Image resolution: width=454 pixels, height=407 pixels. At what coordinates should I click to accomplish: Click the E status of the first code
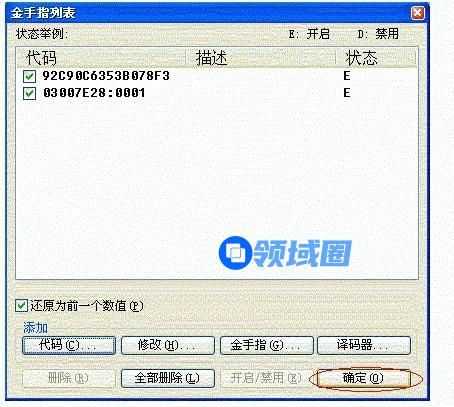click(x=347, y=76)
